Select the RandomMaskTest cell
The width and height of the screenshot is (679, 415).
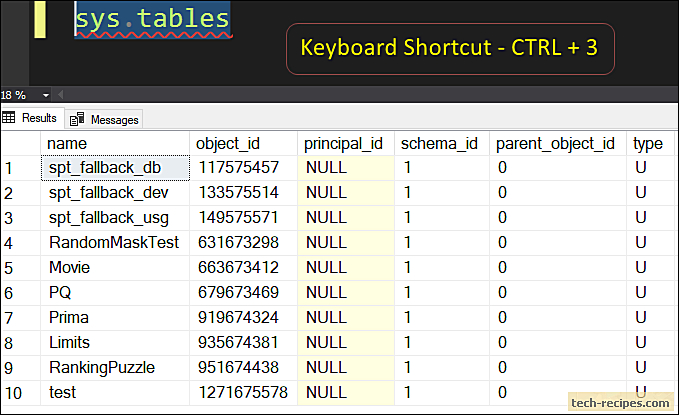[115, 243]
